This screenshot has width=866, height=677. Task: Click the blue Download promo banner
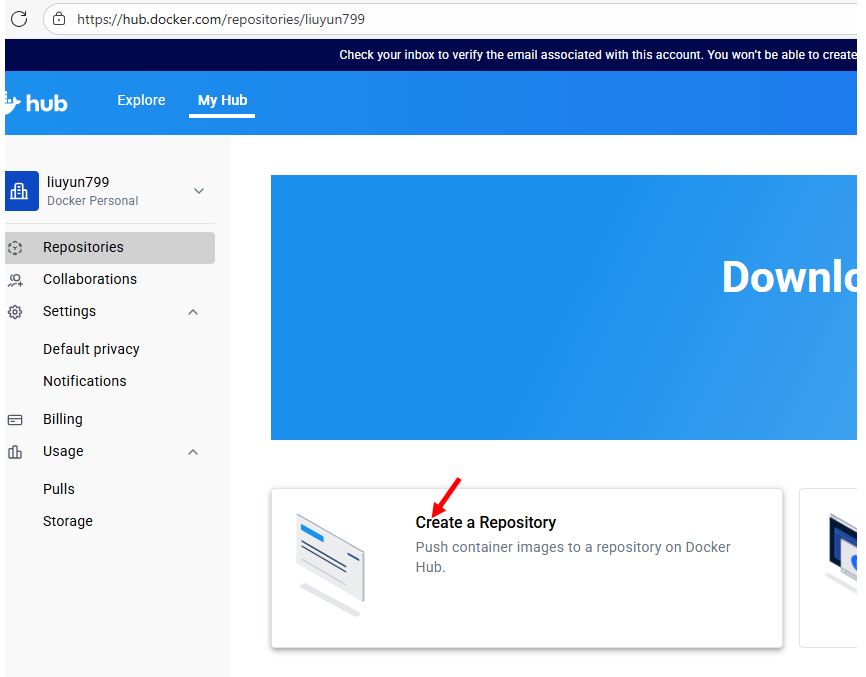click(564, 308)
